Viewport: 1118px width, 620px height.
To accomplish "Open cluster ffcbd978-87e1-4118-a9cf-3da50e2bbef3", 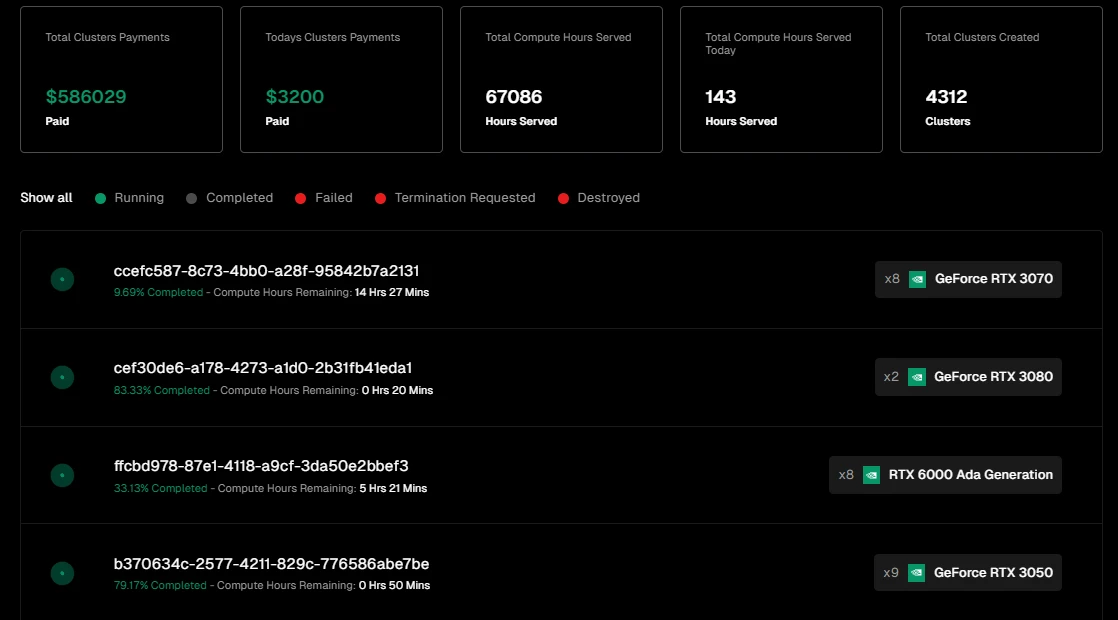I will coord(261,466).
